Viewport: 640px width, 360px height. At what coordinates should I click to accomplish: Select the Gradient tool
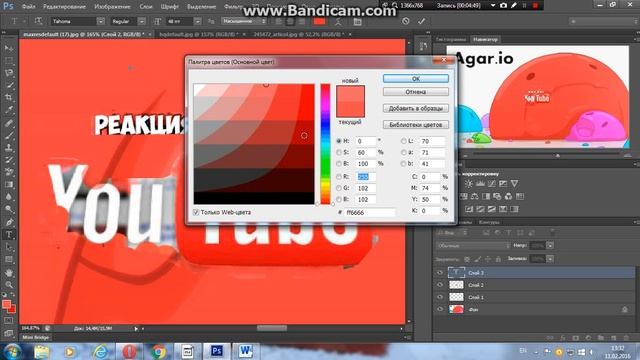click(x=9, y=184)
